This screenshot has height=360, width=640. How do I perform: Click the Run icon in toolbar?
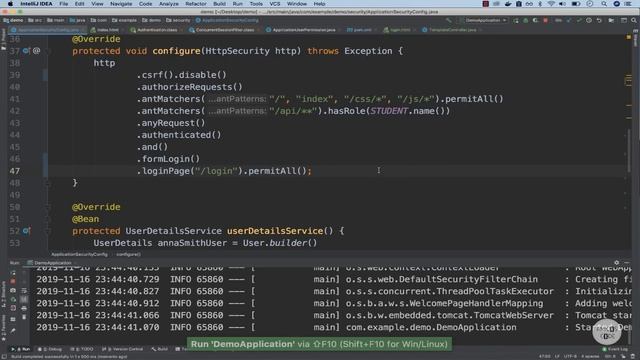pos(516,20)
